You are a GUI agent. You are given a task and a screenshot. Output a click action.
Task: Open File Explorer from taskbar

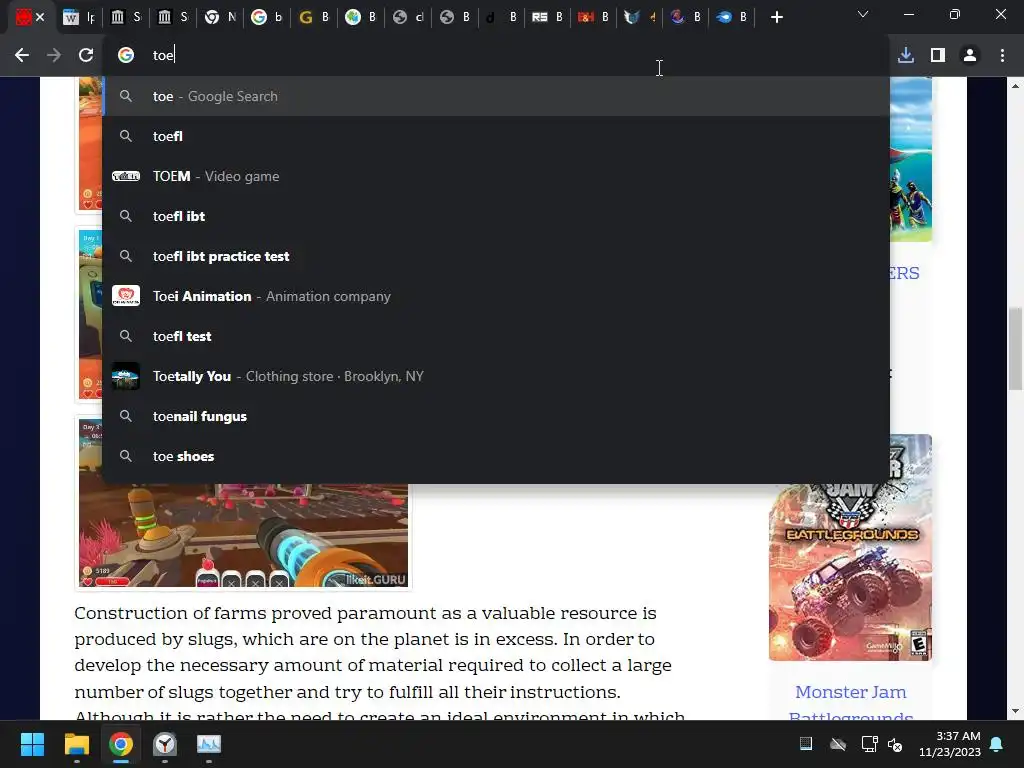click(76, 744)
